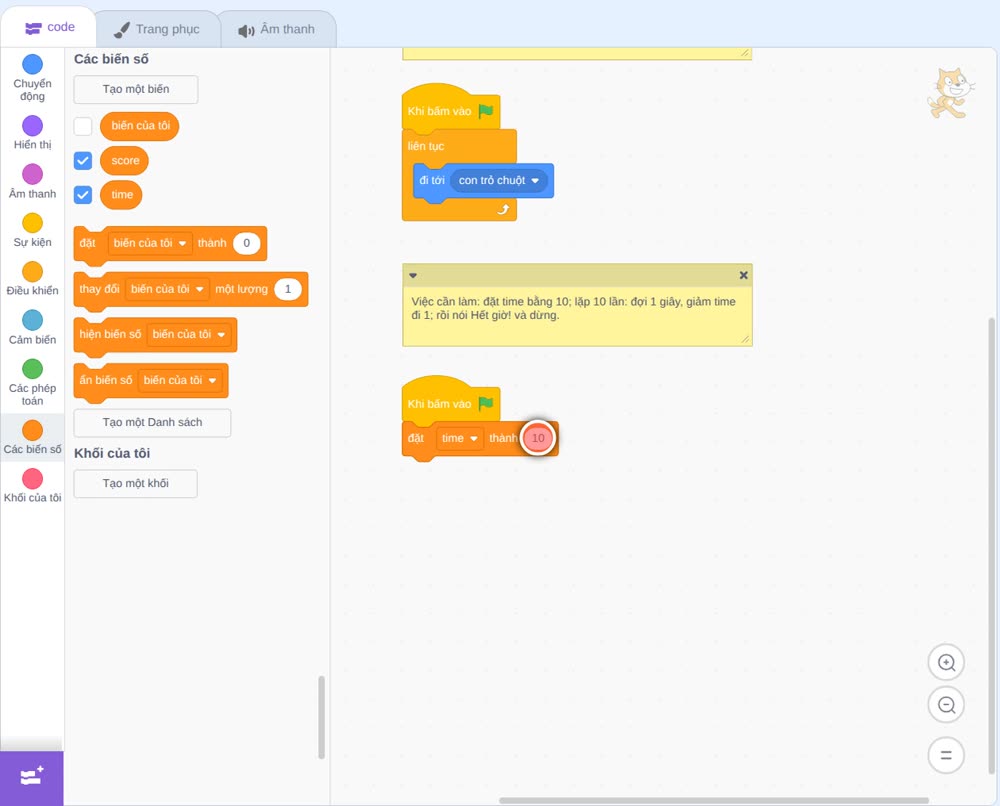This screenshot has height=806, width=1000.
Task: Choose the Cảm biến block category
Action: click(33, 327)
